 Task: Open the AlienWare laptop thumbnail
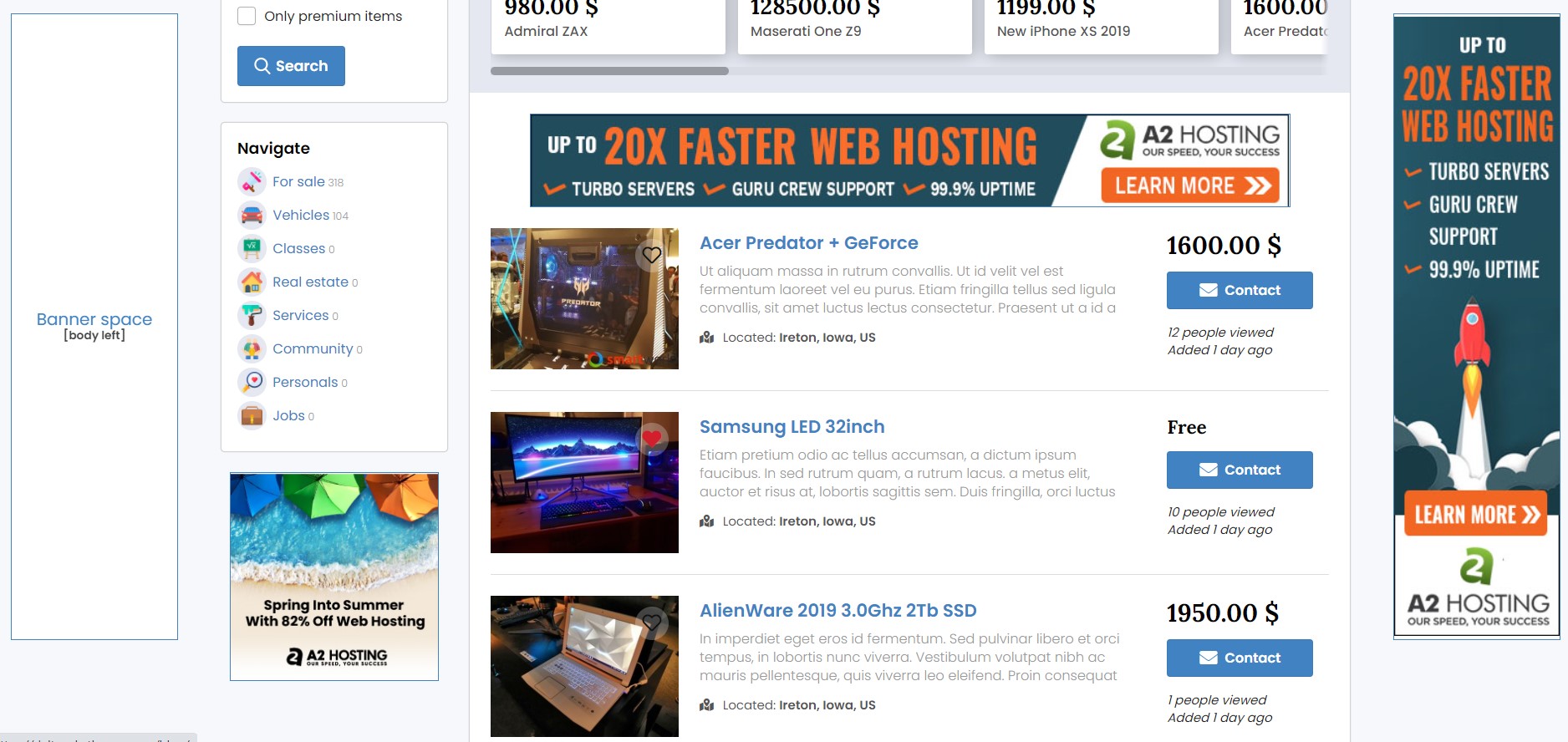(x=584, y=666)
